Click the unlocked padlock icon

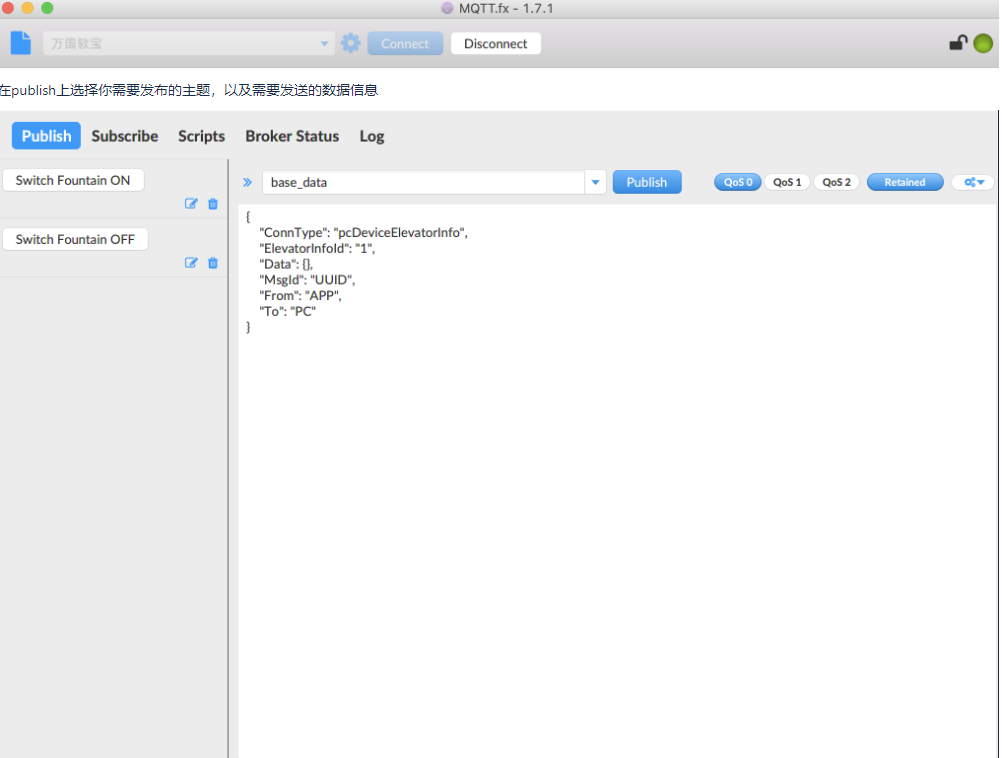tap(958, 43)
